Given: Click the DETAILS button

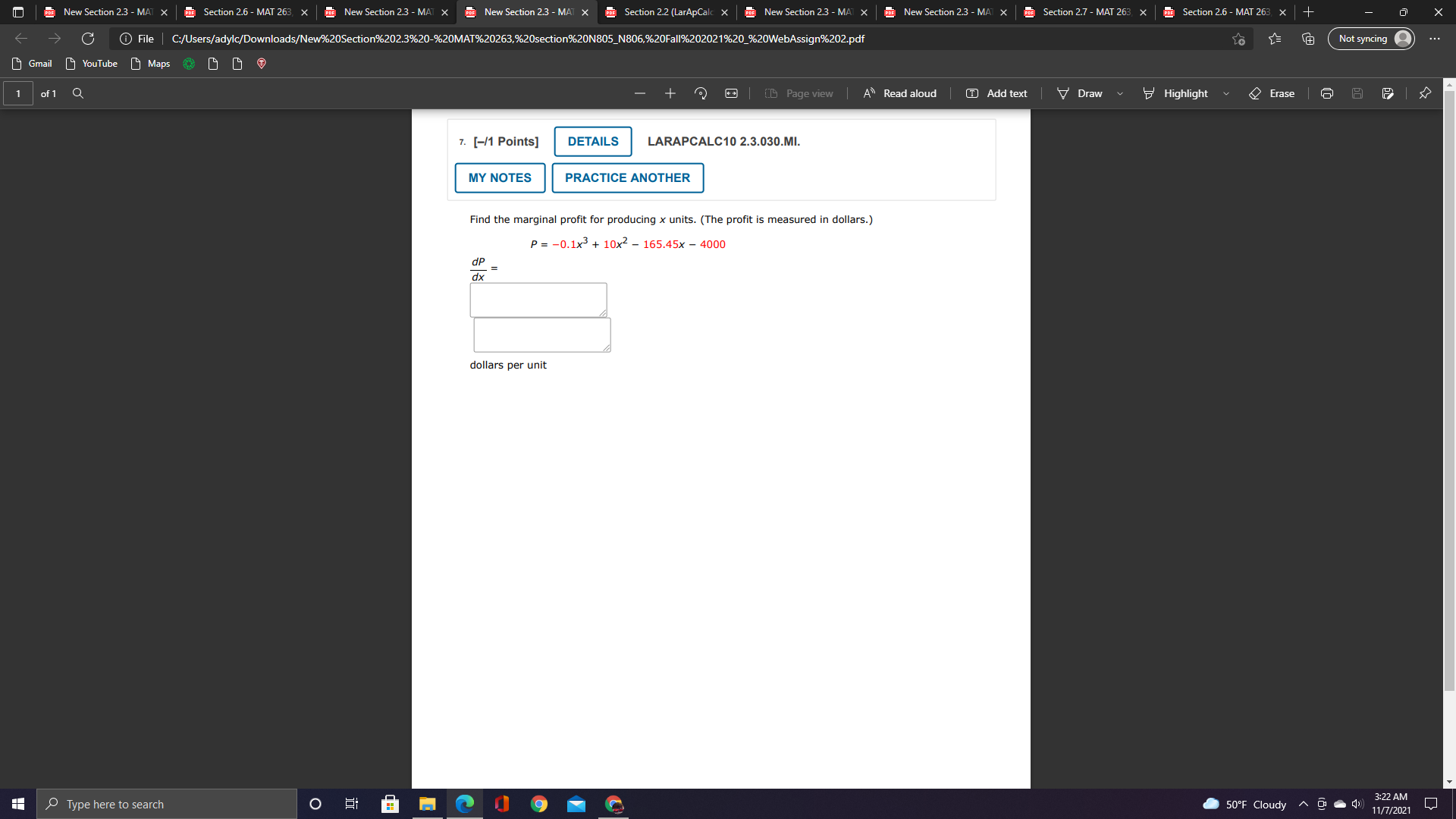Looking at the screenshot, I should coord(592,141).
